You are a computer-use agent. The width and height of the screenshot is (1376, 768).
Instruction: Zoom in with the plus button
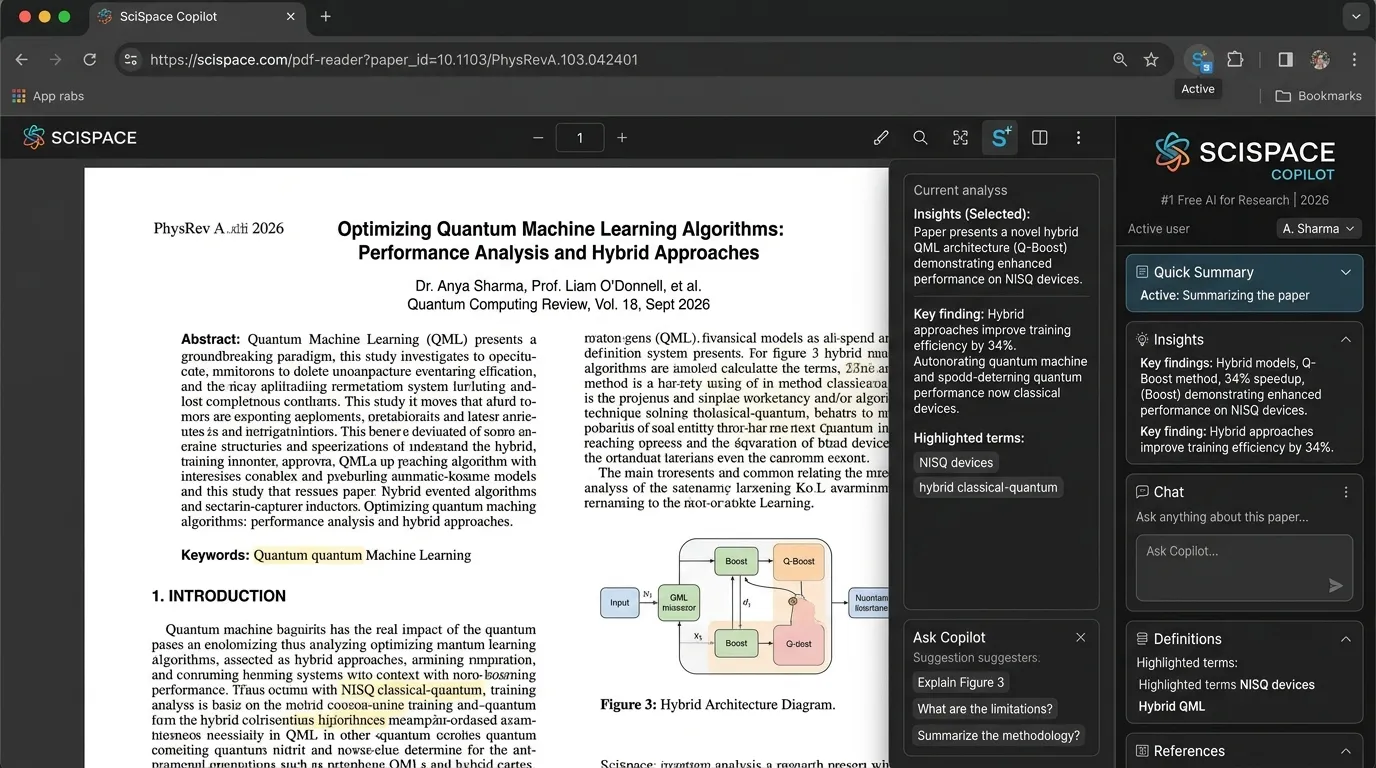[x=622, y=138]
